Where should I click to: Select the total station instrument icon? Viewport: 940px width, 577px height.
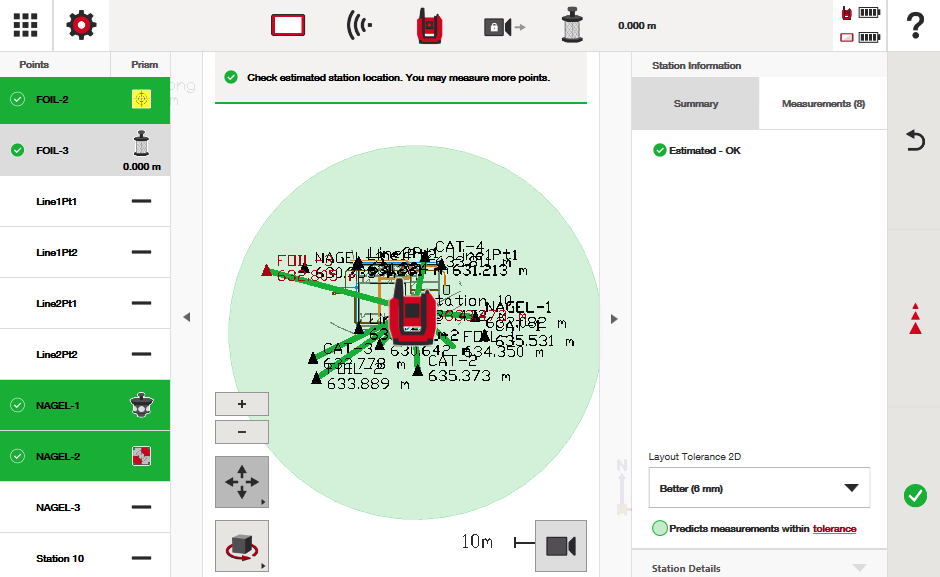tap(431, 27)
